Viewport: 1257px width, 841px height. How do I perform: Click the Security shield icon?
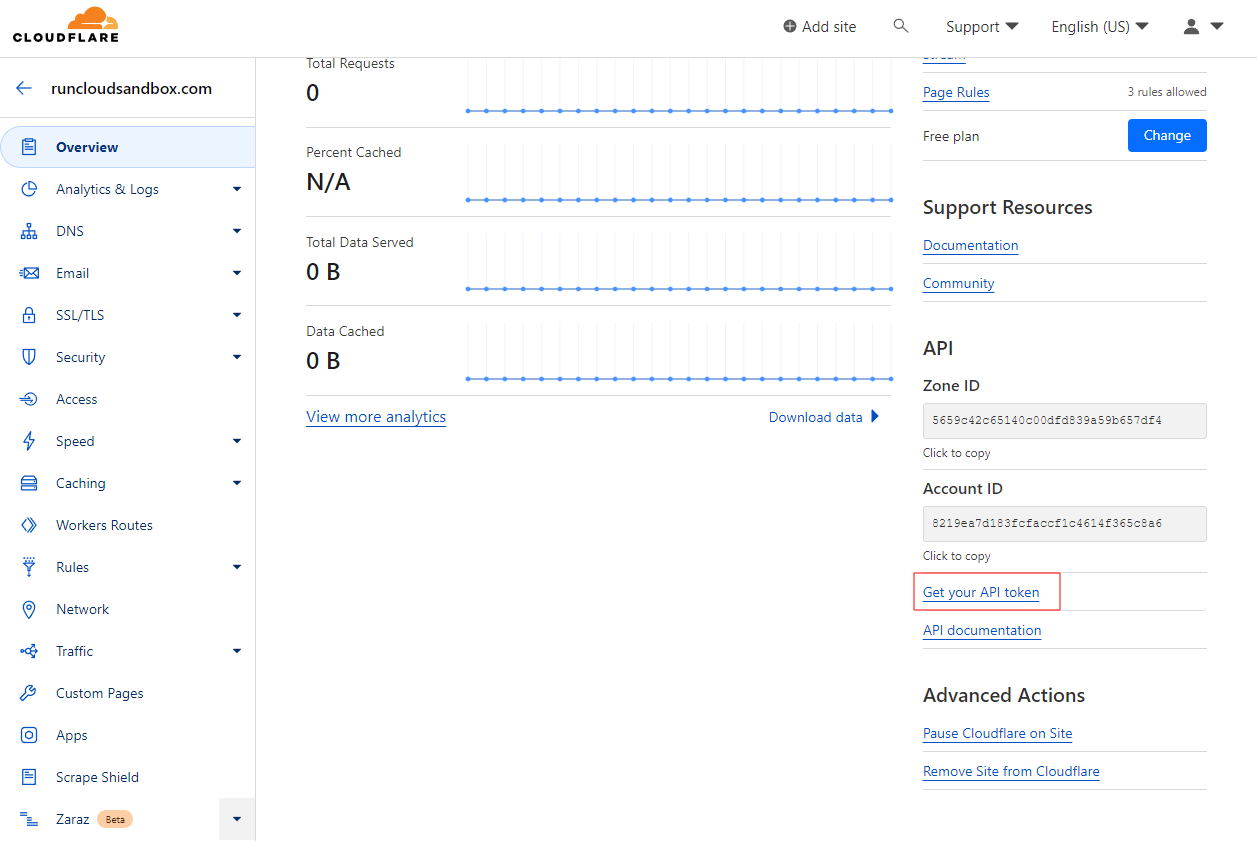(29, 357)
